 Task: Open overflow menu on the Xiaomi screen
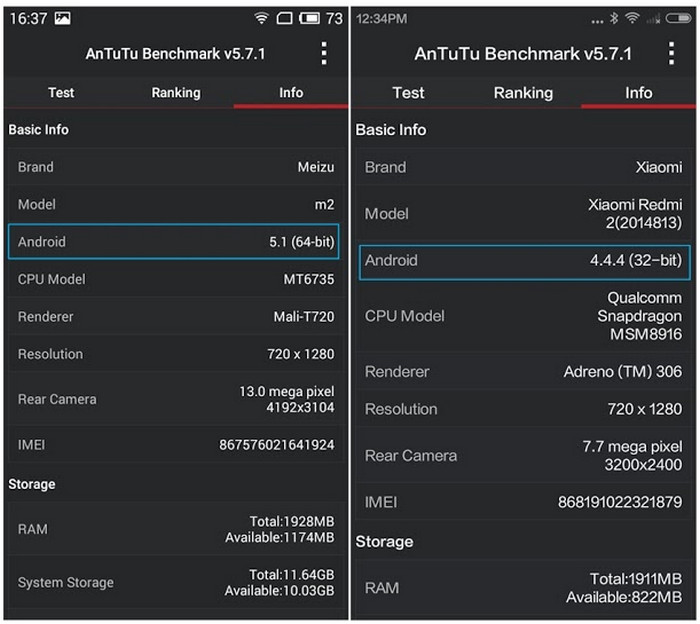670,54
